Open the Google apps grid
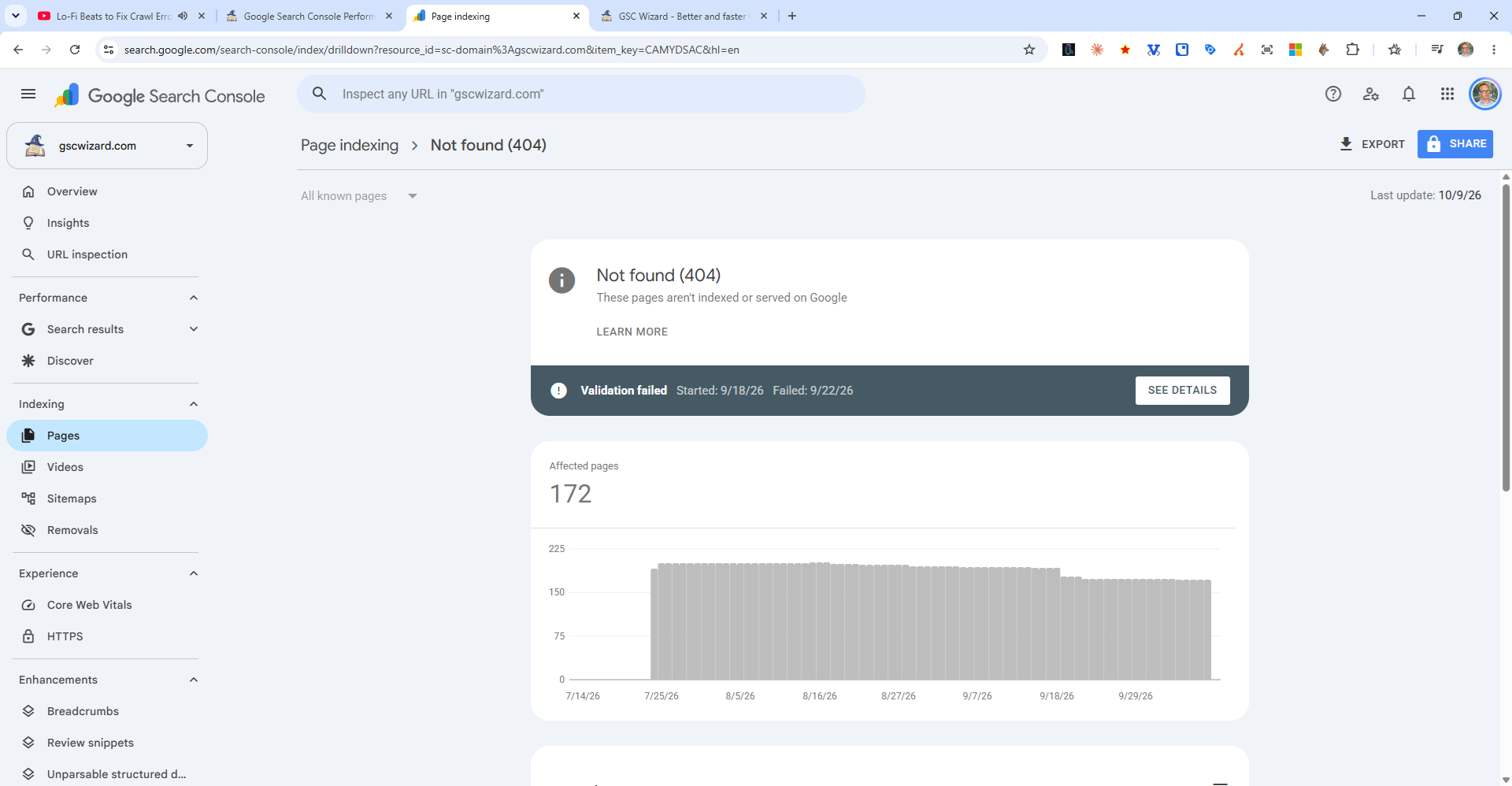The image size is (1512, 786). click(1447, 95)
